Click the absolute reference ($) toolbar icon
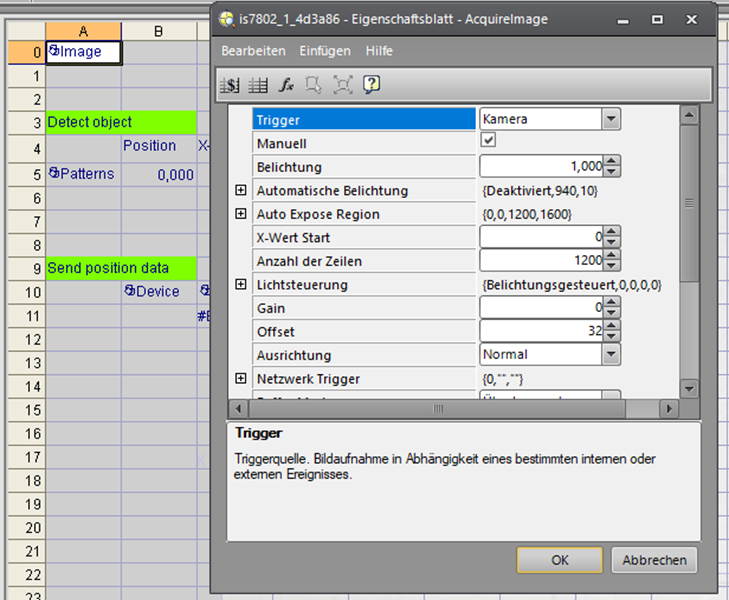The width and height of the screenshot is (729, 600). click(x=231, y=85)
